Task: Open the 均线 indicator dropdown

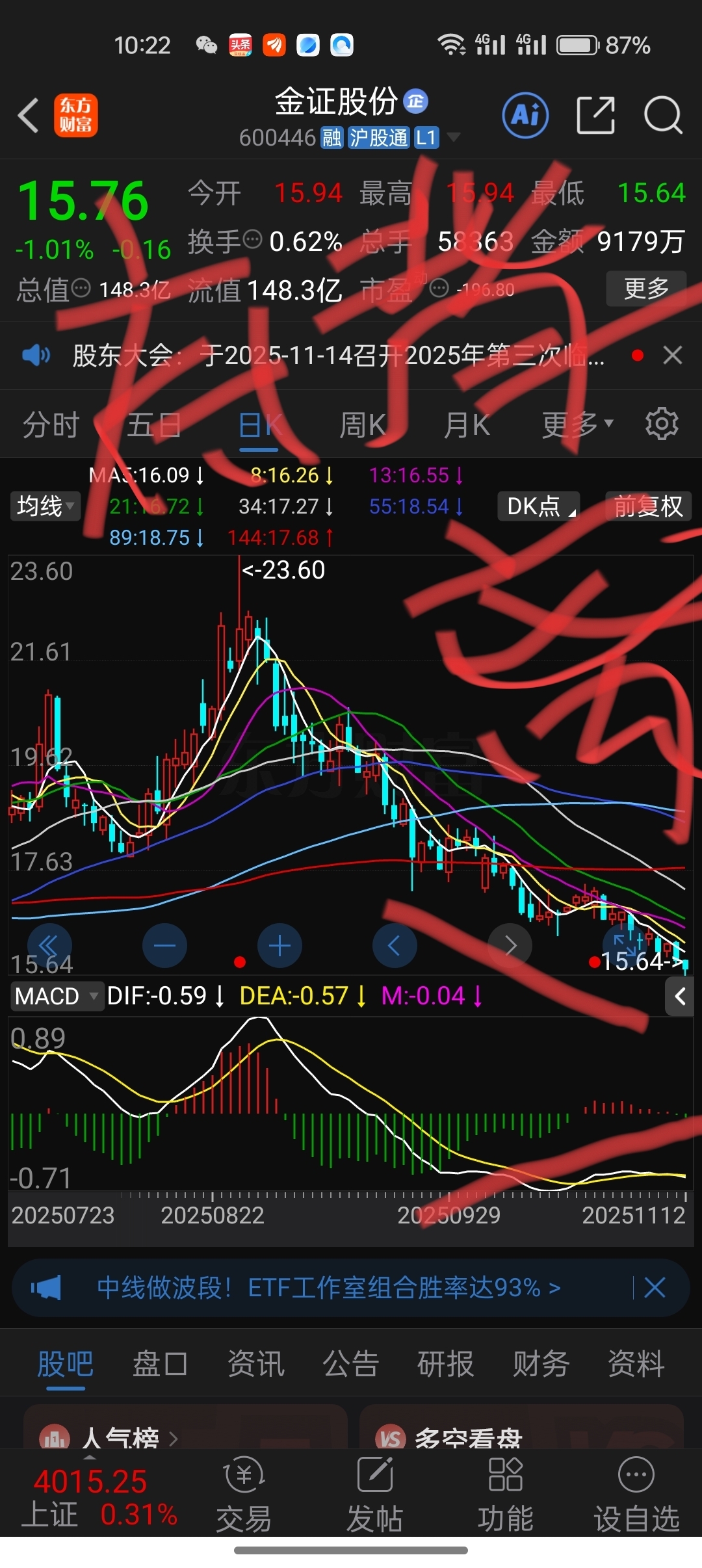Action: 44,506
